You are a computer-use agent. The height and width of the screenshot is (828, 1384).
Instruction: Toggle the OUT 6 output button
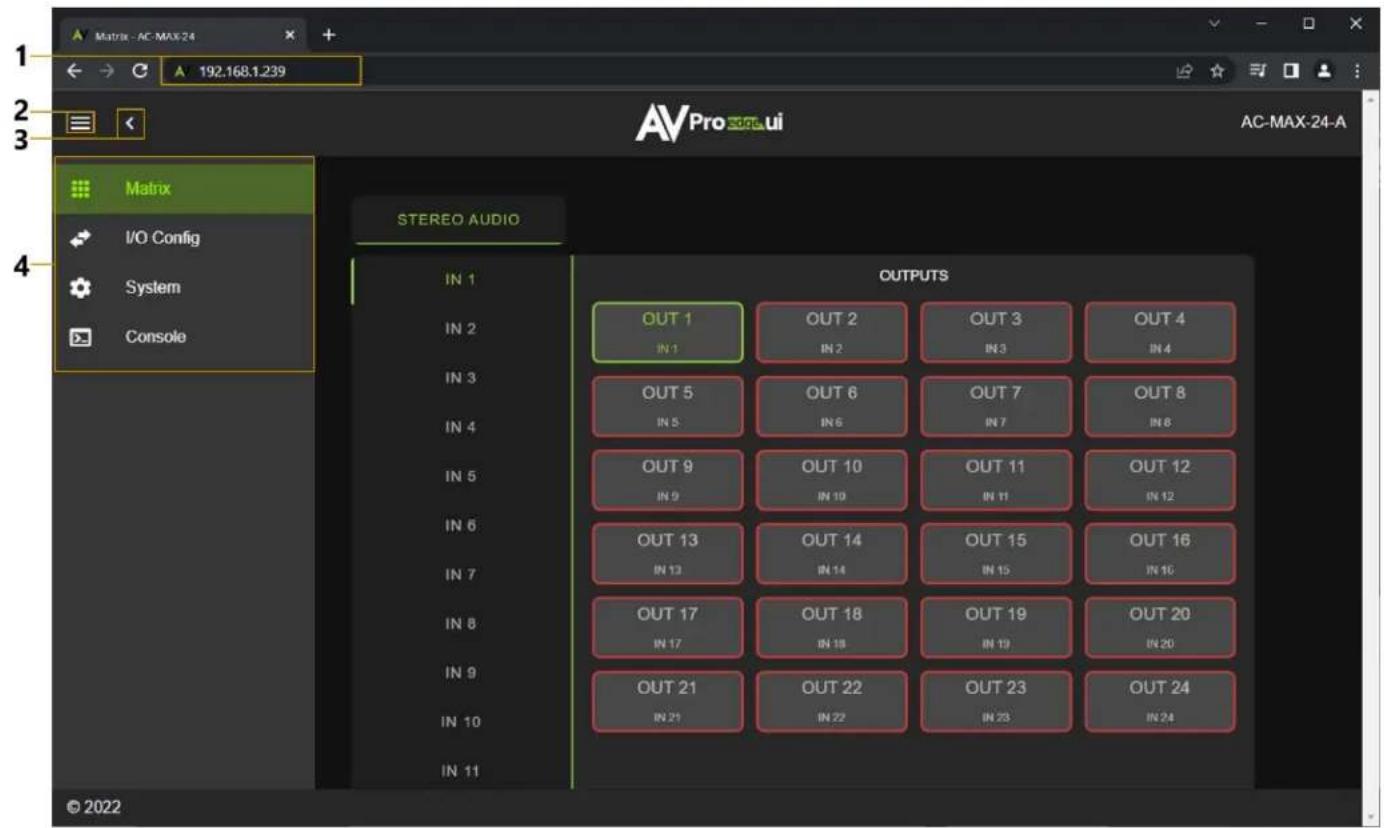[x=832, y=406]
